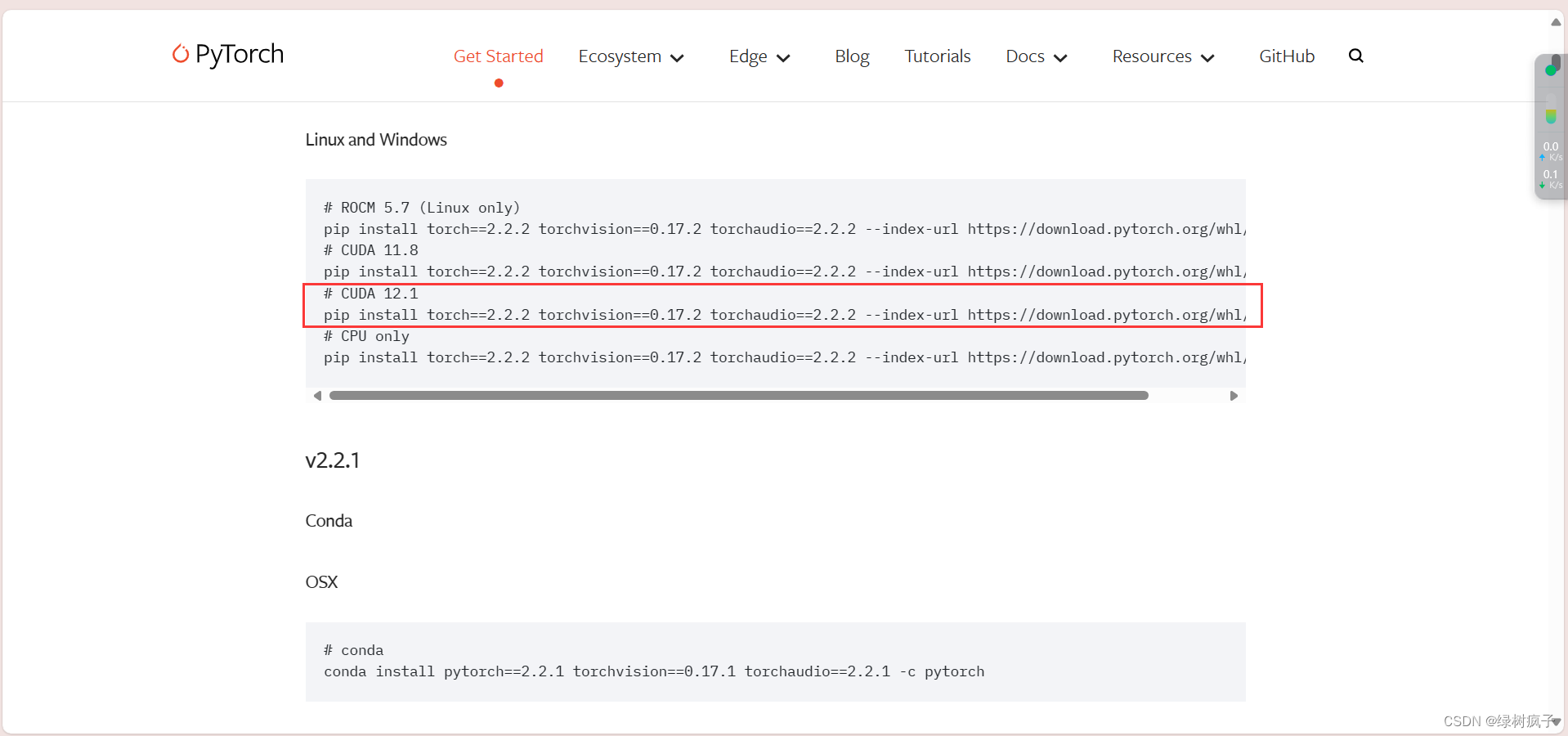1568x736 pixels.
Task: Expand the Ecosystem dropdown menu
Action: [631, 56]
